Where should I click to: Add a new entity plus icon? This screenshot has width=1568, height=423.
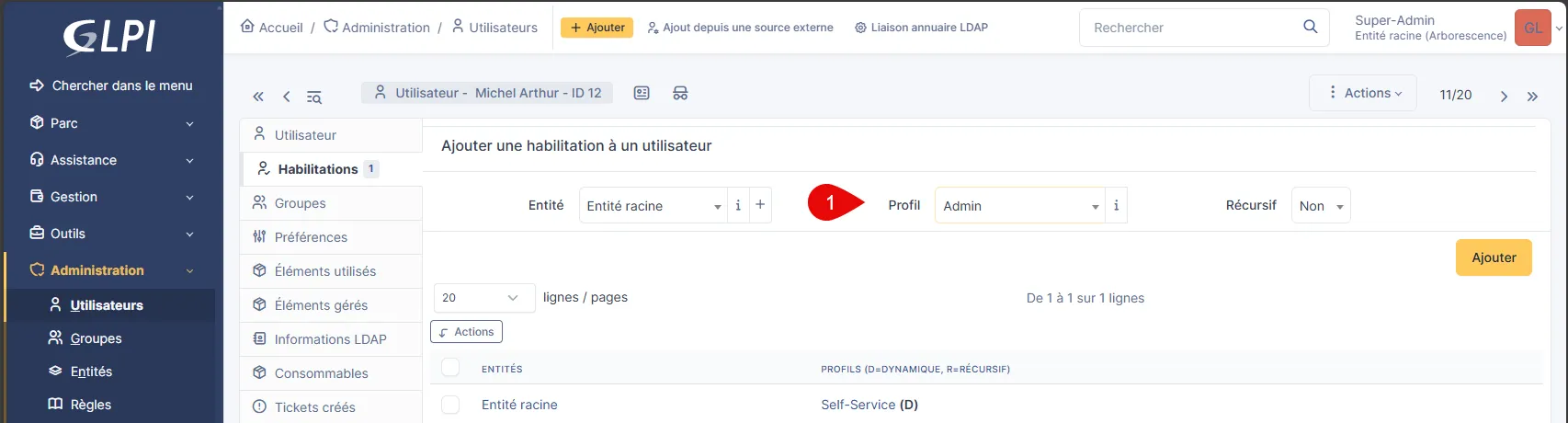tap(760, 205)
